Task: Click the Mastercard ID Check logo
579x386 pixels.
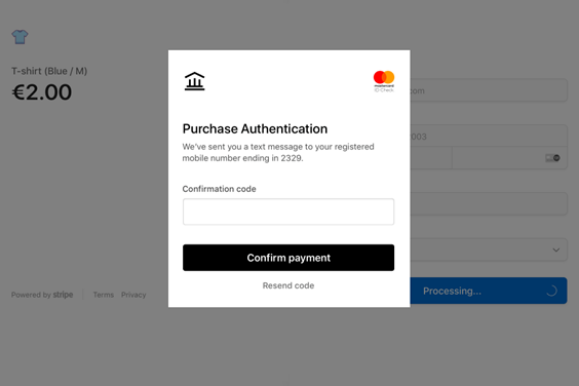Action: click(384, 81)
